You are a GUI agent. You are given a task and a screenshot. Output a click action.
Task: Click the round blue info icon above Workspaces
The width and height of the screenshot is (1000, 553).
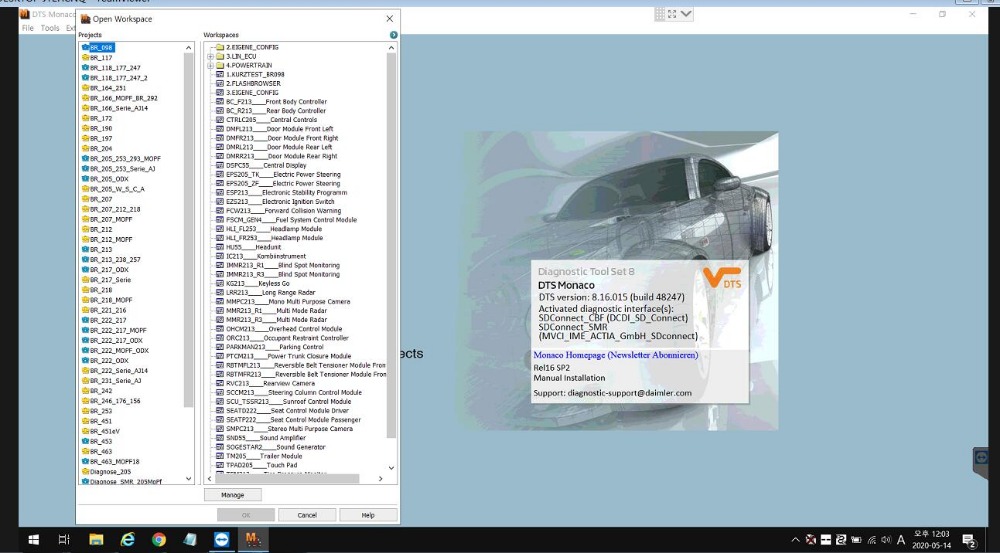393,35
